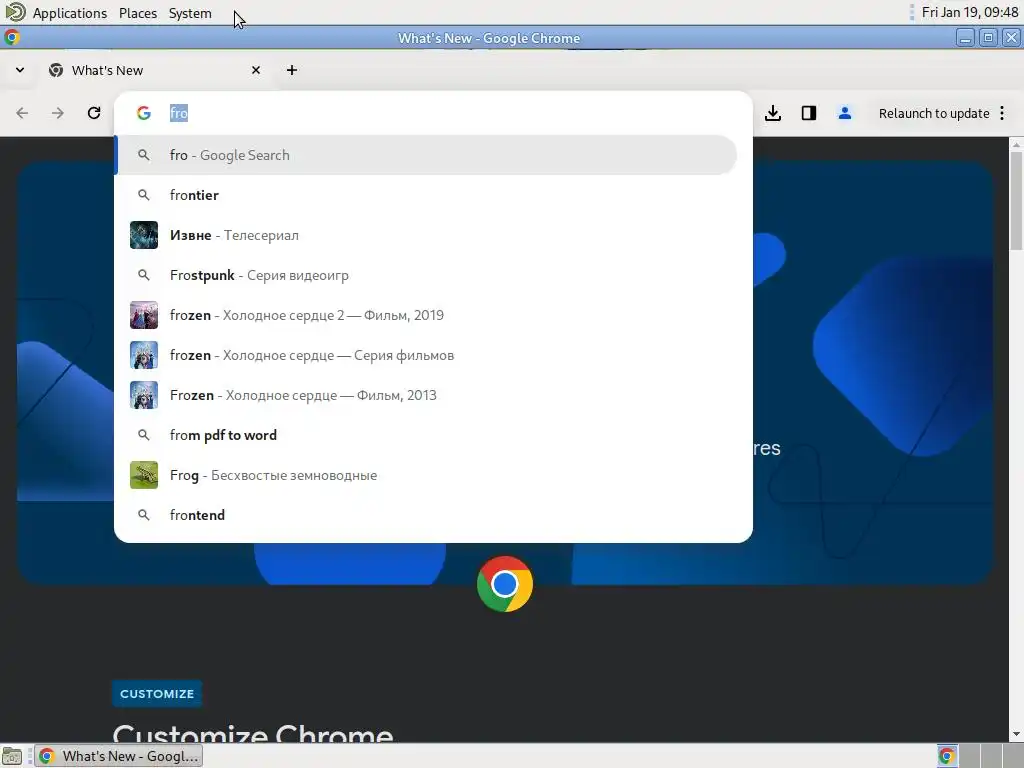Choose the 'Frostpunk' suggestion
This screenshot has width=1024, height=768.
coord(426,275)
